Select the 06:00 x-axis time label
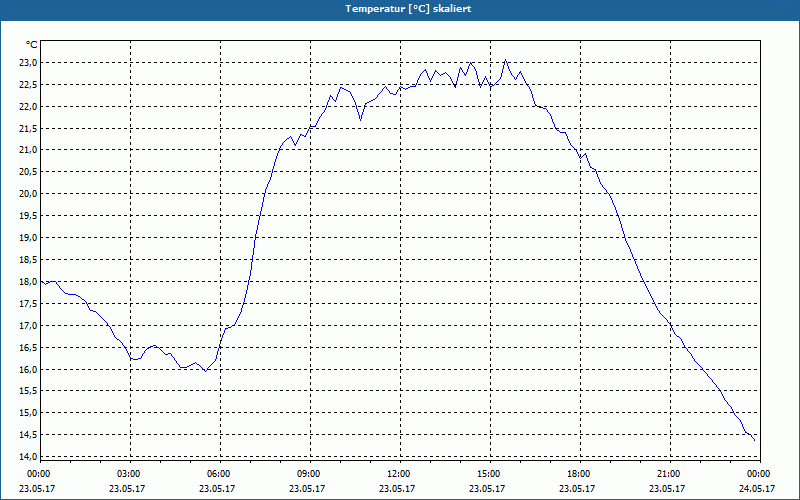Screen dimensions: 800x500 218,474
